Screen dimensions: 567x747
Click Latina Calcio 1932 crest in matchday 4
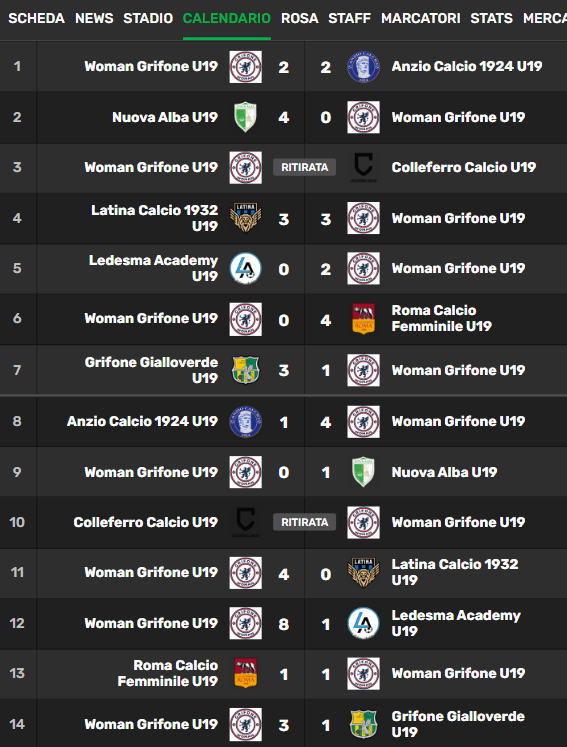coord(245,218)
